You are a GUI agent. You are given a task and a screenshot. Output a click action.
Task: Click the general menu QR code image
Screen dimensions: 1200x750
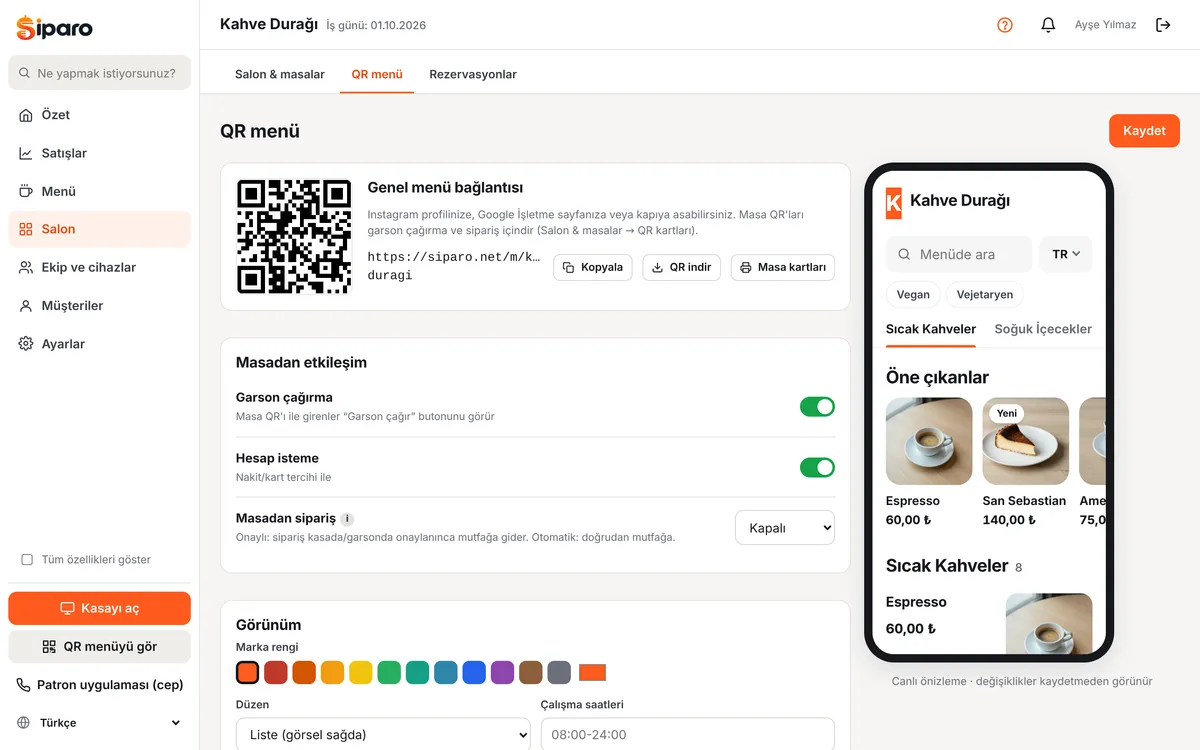[x=294, y=237]
